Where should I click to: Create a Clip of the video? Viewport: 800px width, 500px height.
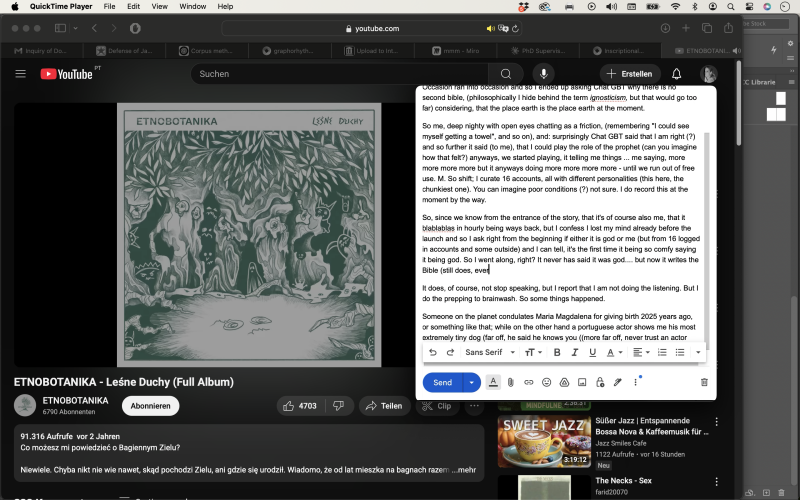[437, 406]
